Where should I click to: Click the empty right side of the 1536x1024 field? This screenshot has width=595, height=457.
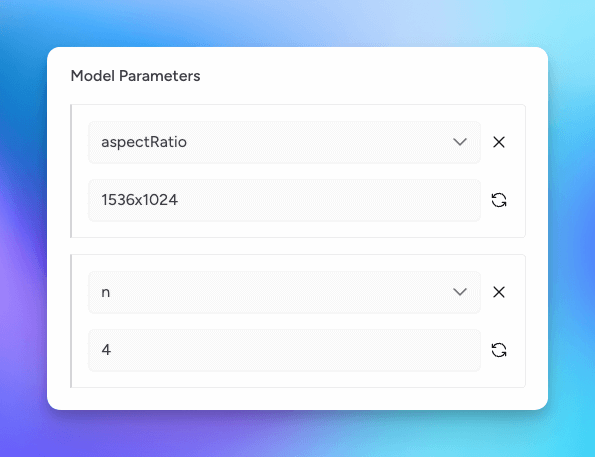click(342, 200)
